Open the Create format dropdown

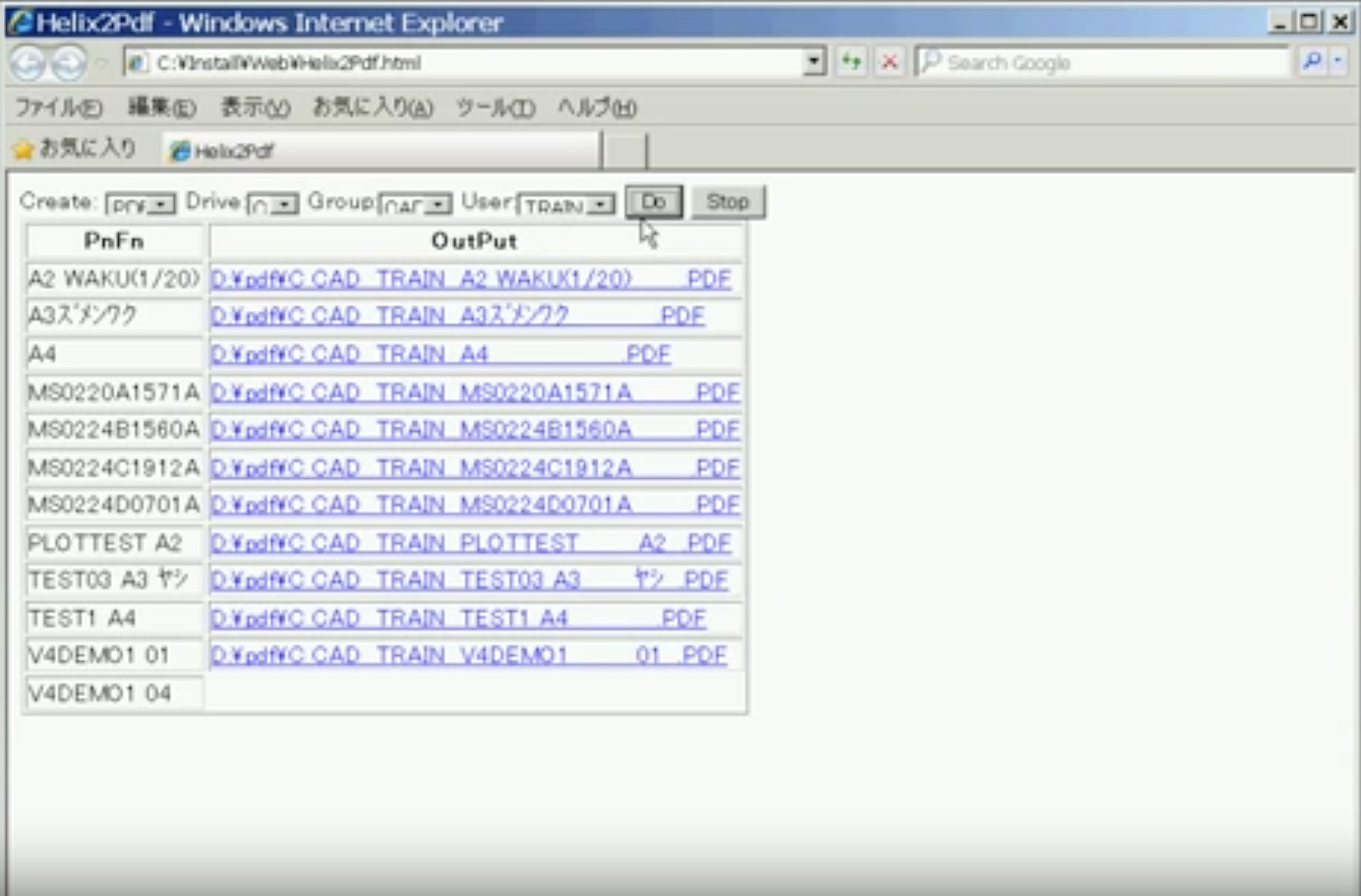point(141,205)
